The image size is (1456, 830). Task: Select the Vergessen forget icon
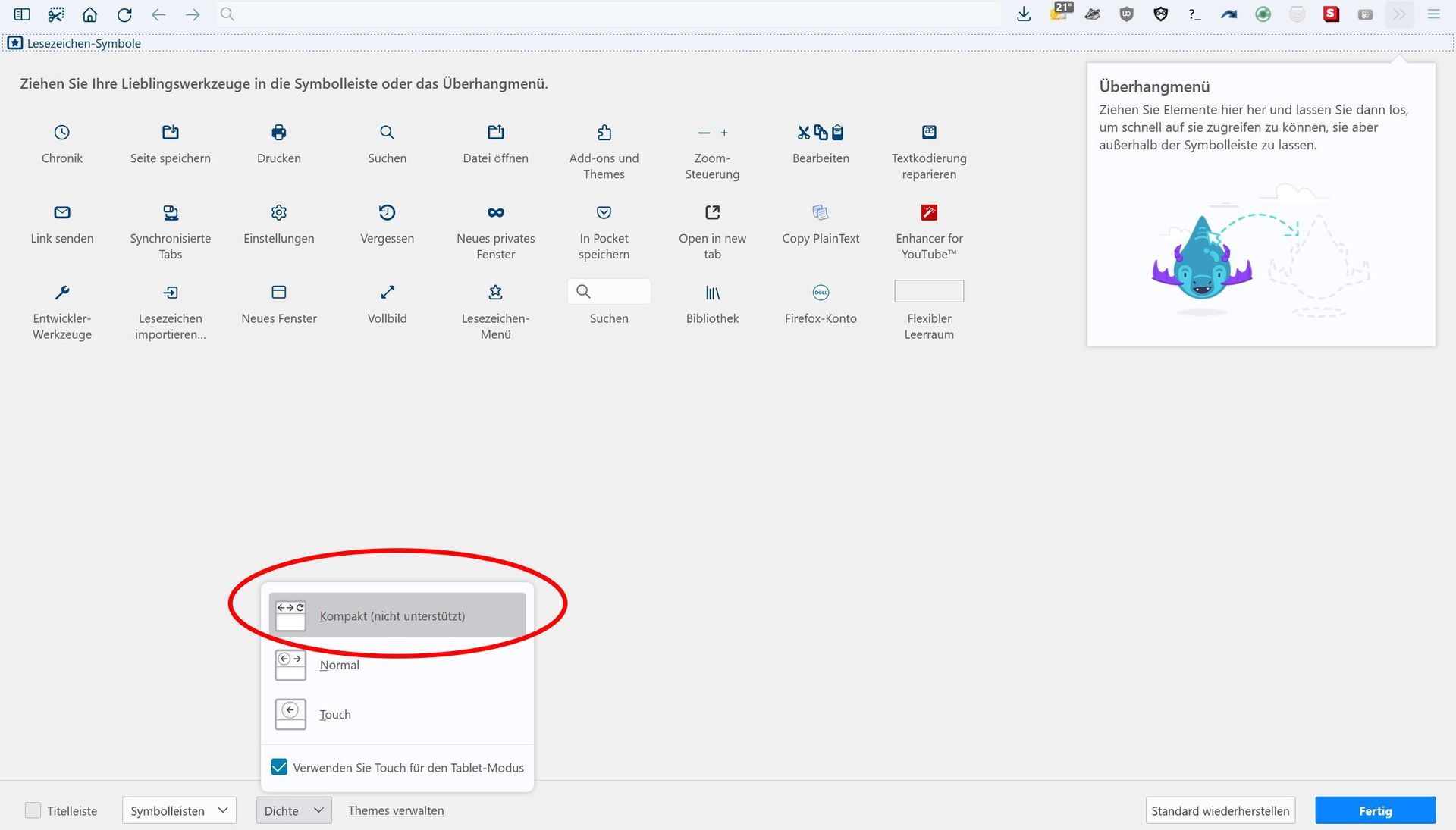pyautogui.click(x=387, y=212)
